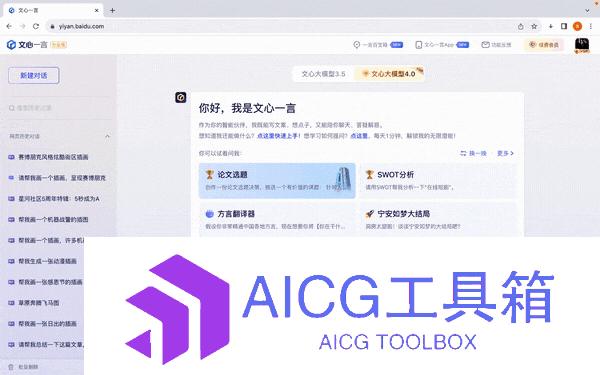Open the 赛博朋克风格炫酷街区插画 history item
This screenshot has width=600, height=375.
[x=53, y=157]
